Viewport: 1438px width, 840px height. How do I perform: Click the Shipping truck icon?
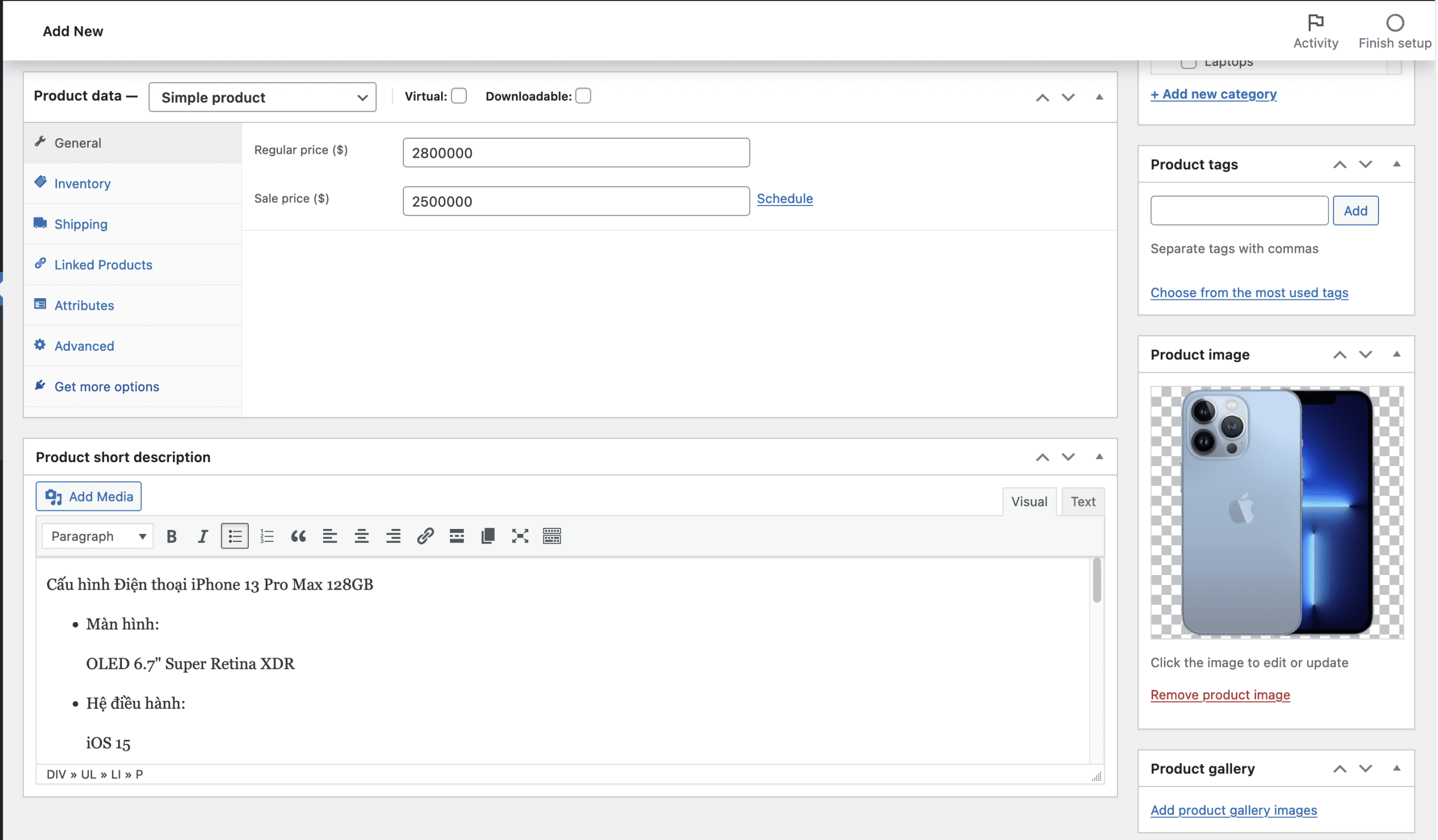coord(40,222)
